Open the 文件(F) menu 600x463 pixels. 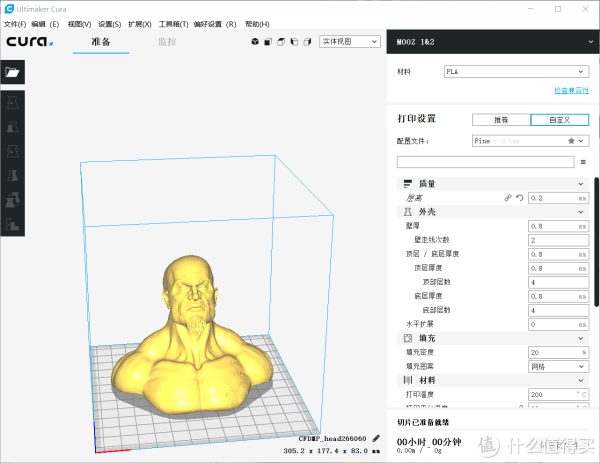click(x=15, y=24)
